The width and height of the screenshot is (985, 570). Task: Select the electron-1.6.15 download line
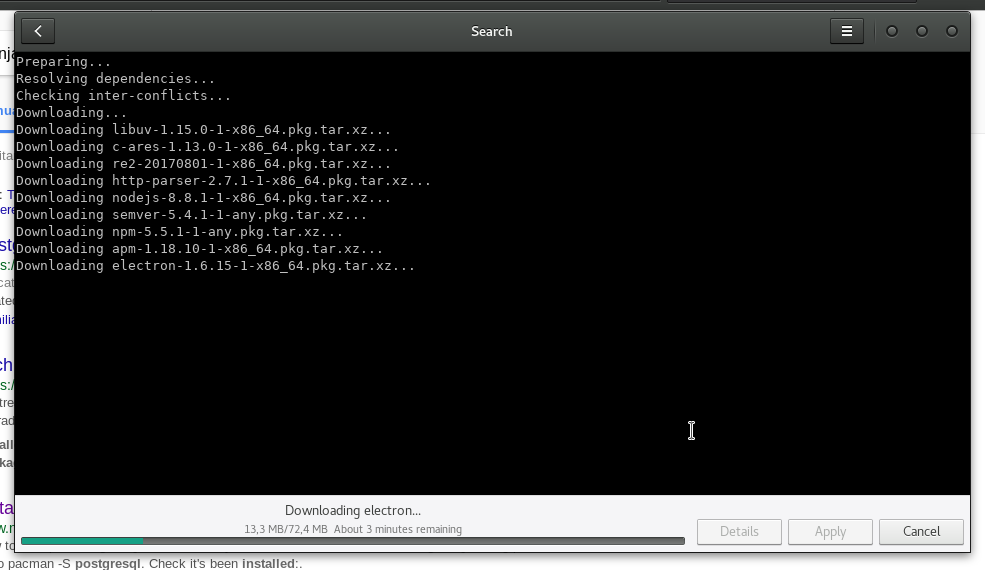(x=215, y=266)
